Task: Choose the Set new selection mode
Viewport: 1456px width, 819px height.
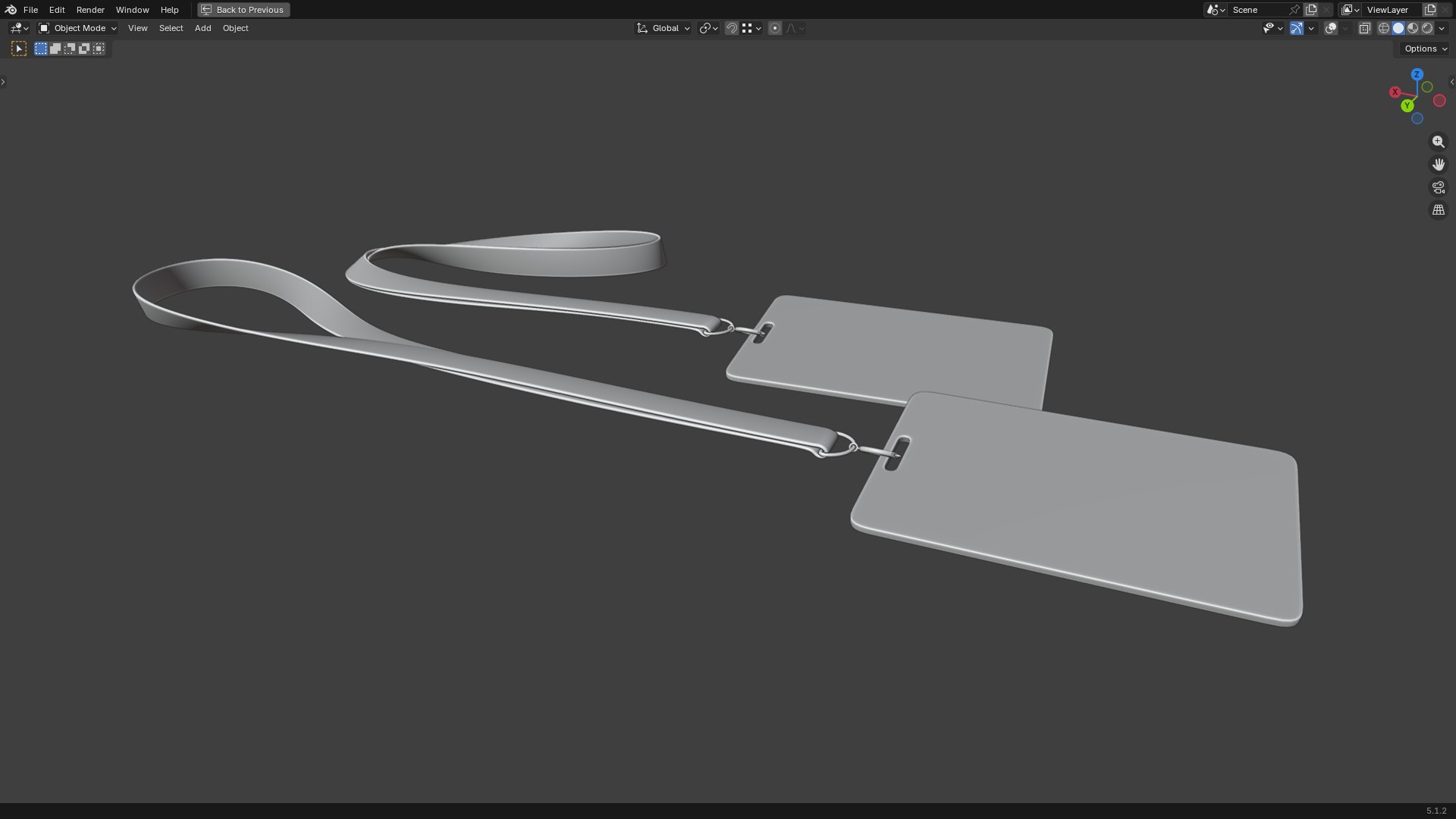Action: click(41, 49)
